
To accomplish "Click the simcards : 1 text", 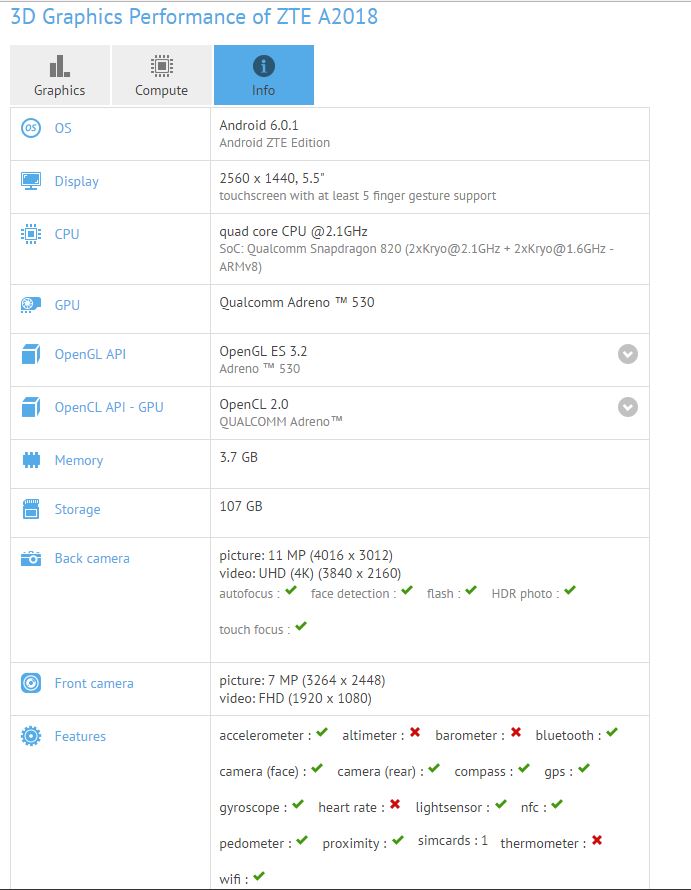I will 453,841.
